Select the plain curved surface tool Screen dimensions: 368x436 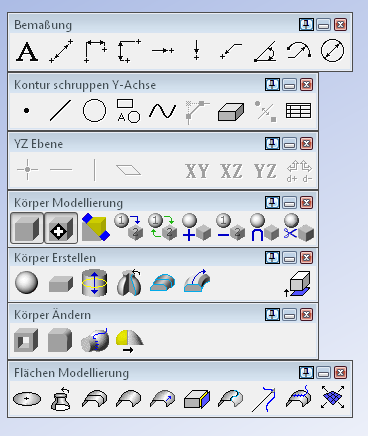point(129,399)
